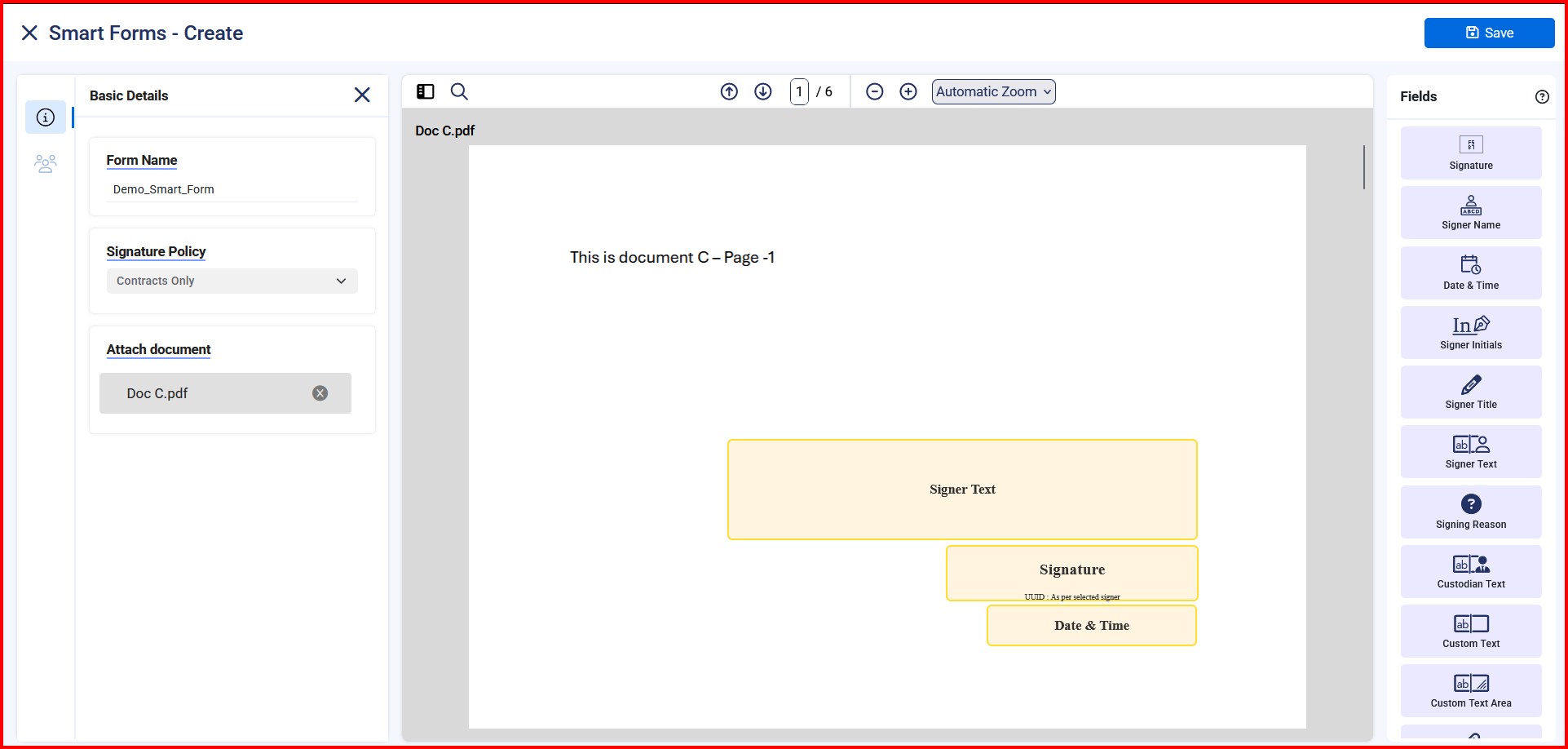Go to previous page arrow
This screenshot has width=1568, height=749.
click(x=729, y=91)
